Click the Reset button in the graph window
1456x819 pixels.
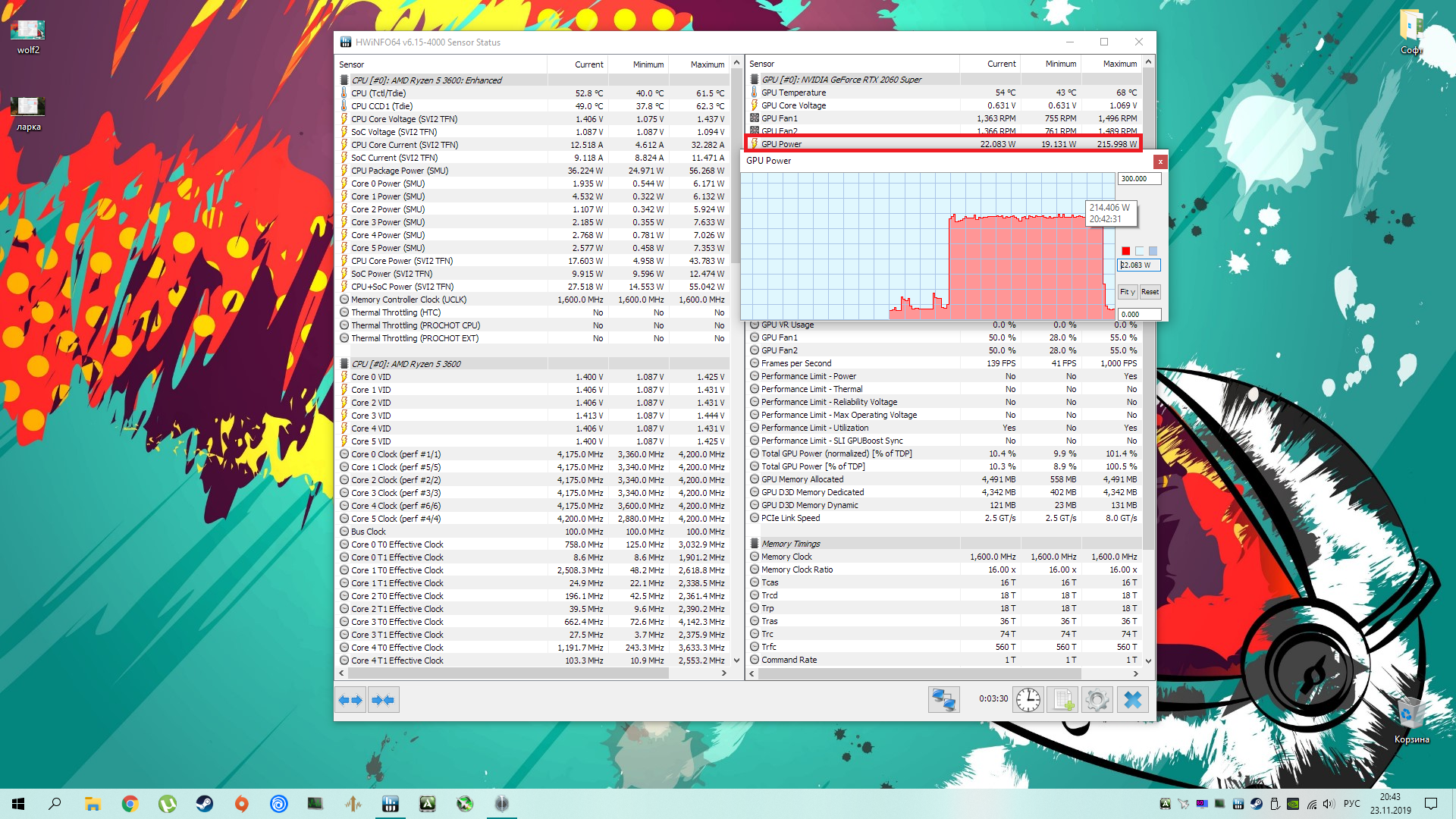pos(1150,292)
